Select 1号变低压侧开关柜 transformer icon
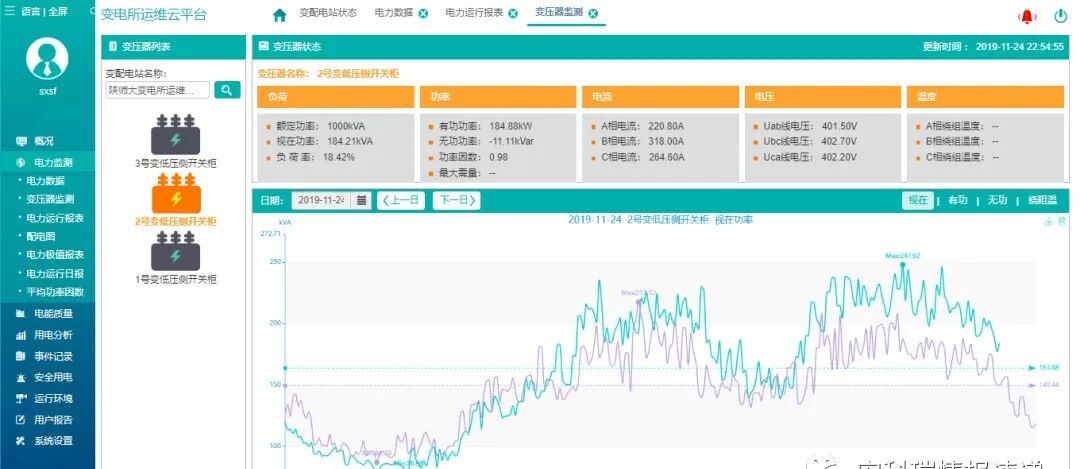Screen dimensions: 1080x469 176,251
